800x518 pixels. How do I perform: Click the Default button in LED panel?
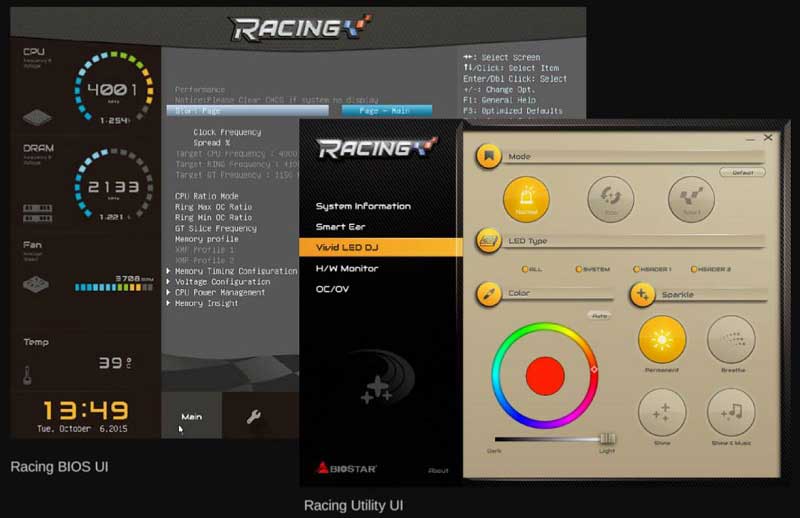742,172
